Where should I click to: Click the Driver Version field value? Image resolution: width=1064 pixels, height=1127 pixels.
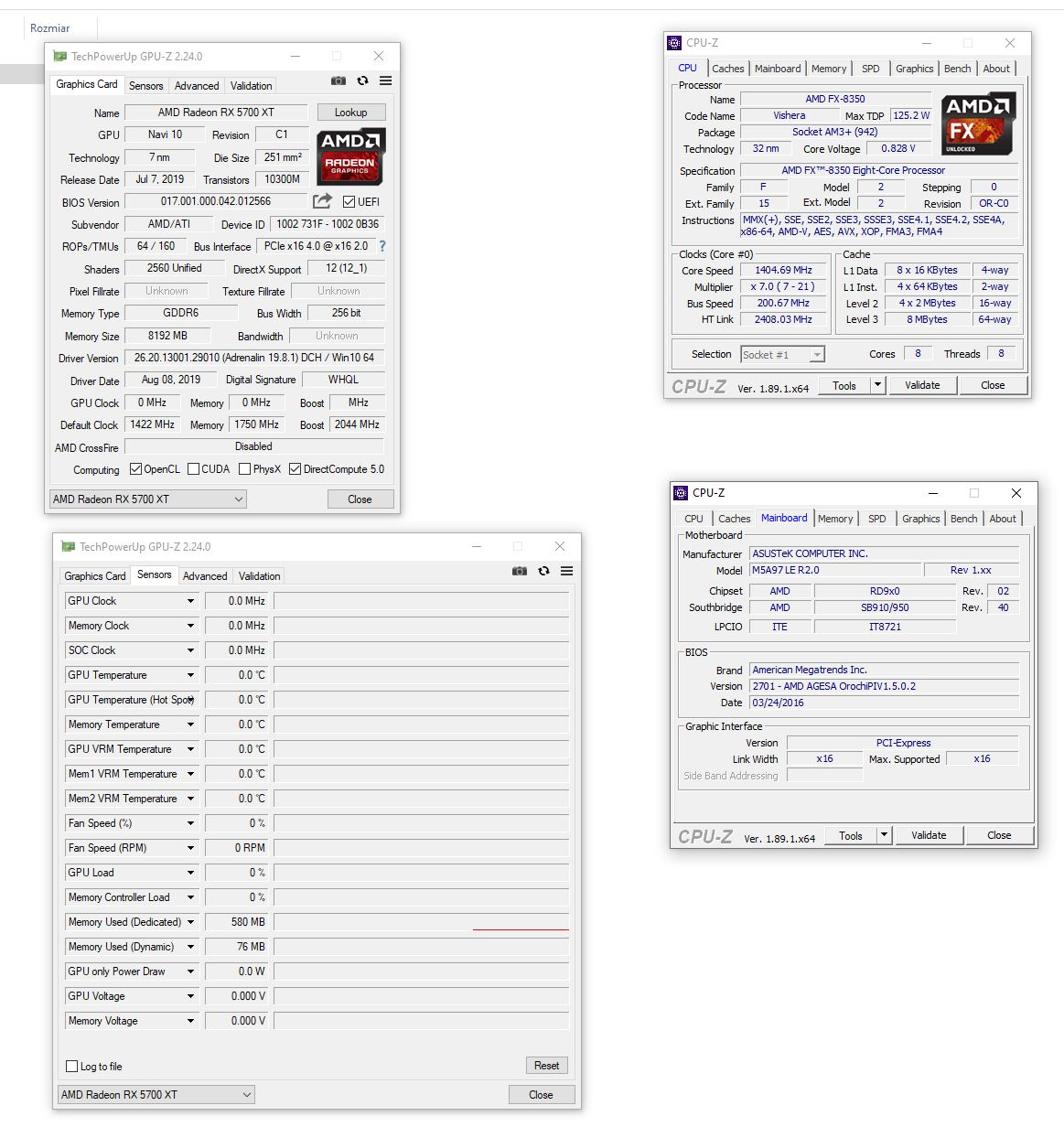[254, 358]
